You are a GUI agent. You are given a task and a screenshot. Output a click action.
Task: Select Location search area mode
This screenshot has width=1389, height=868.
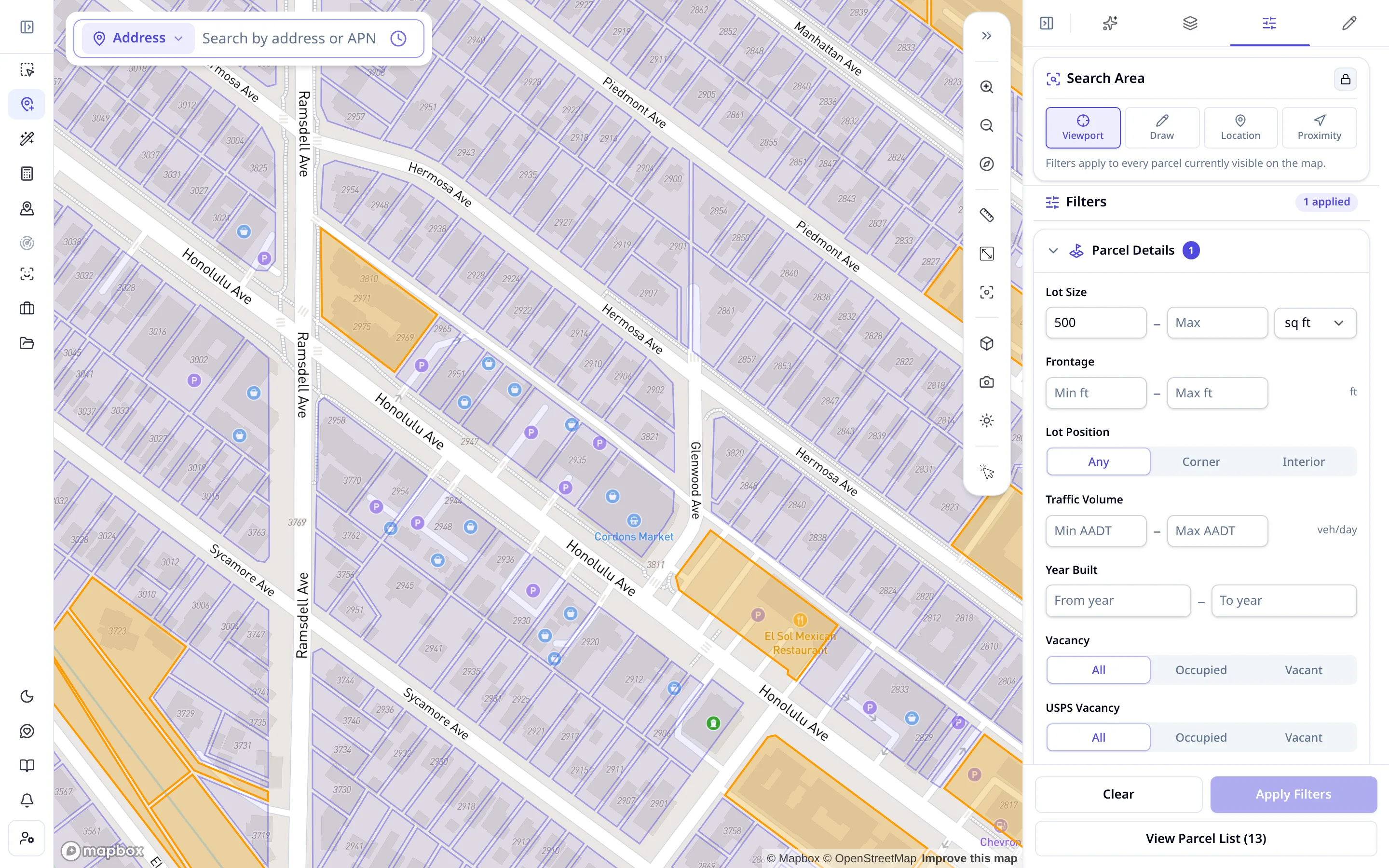click(x=1240, y=127)
